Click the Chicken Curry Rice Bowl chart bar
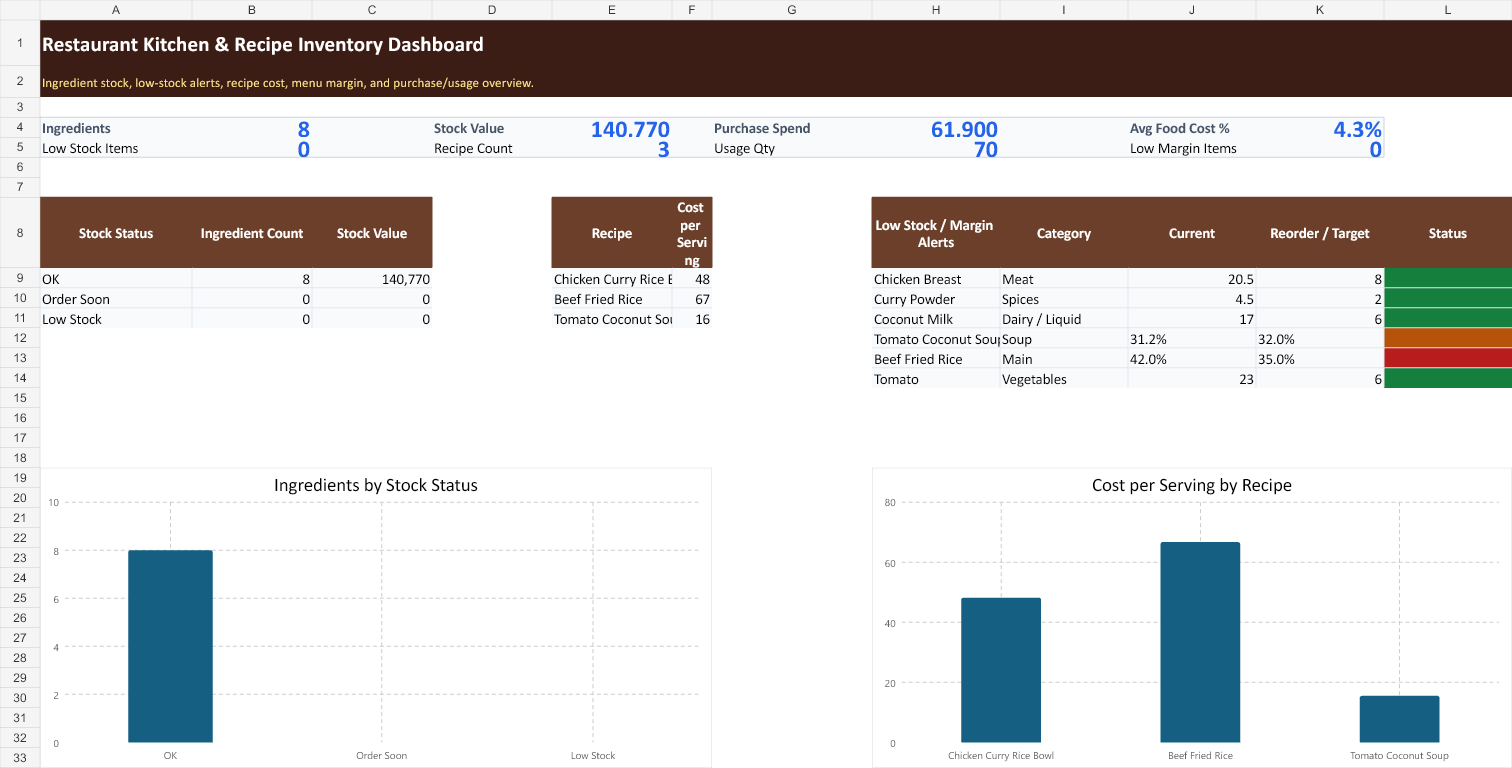Viewport: 1512px width, 768px height. [x=1001, y=670]
